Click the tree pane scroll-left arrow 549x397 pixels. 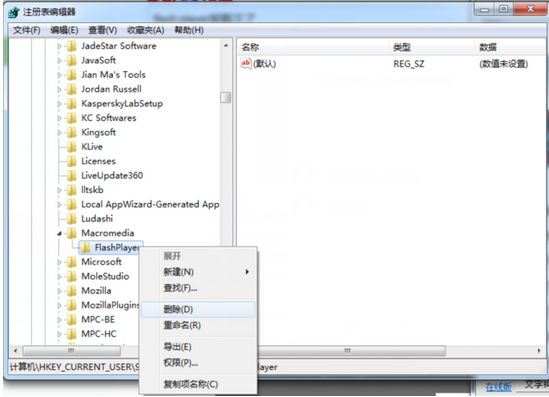click(x=15, y=350)
